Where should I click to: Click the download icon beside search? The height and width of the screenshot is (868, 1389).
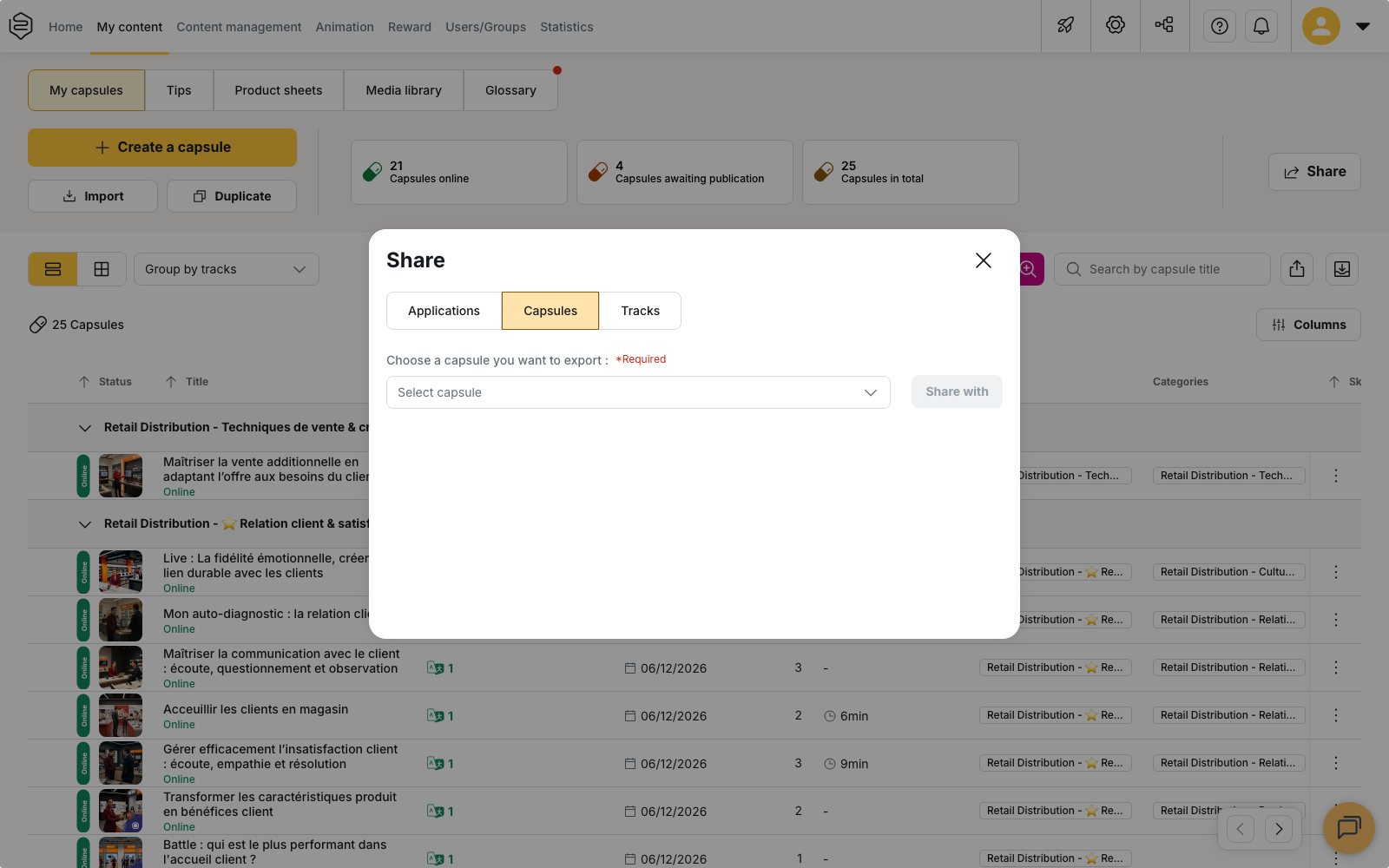tap(1342, 269)
